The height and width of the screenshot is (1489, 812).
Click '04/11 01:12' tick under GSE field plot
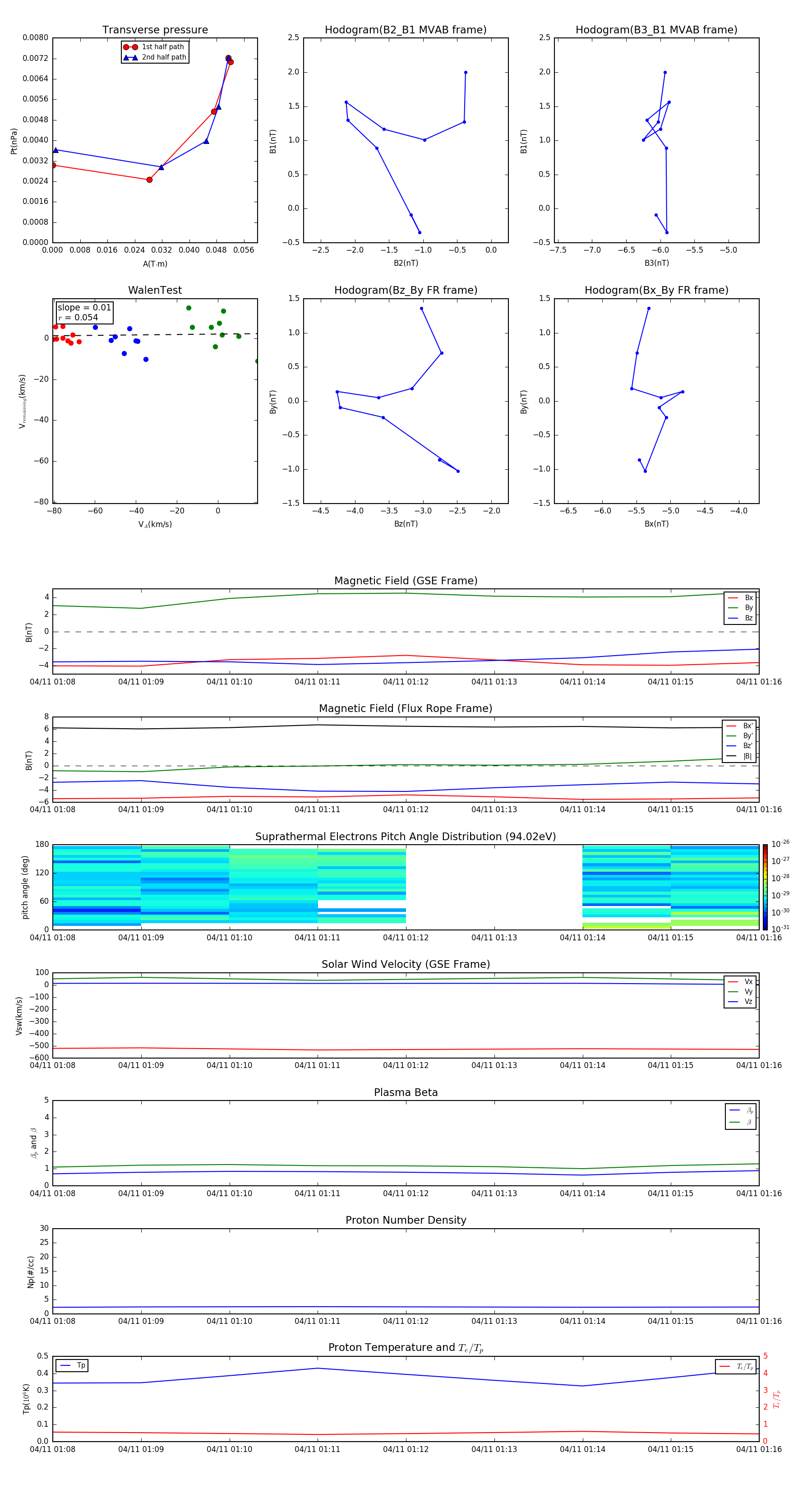[x=406, y=682]
